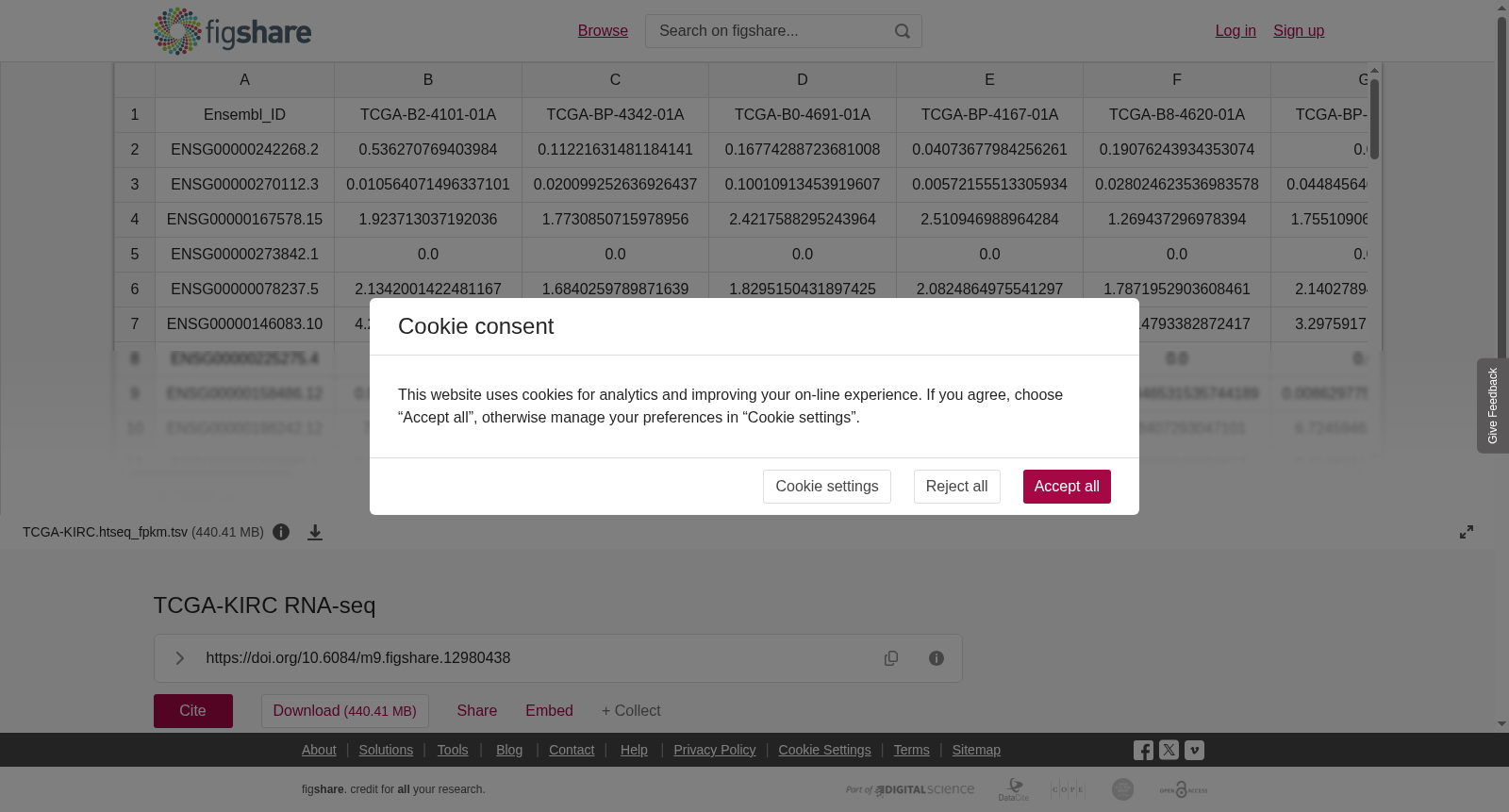Click TCGA-KIRC RNA-seq title

tap(265, 605)
